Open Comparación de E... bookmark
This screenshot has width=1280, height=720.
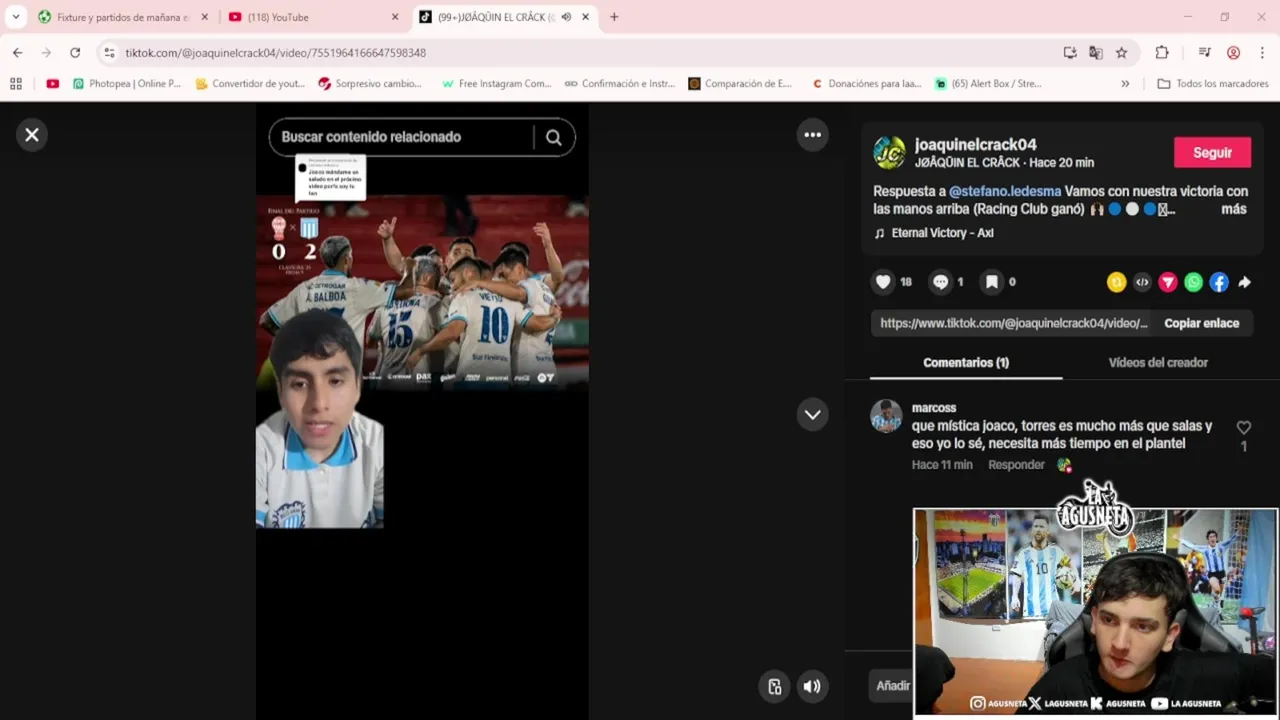tap(741, 84)
